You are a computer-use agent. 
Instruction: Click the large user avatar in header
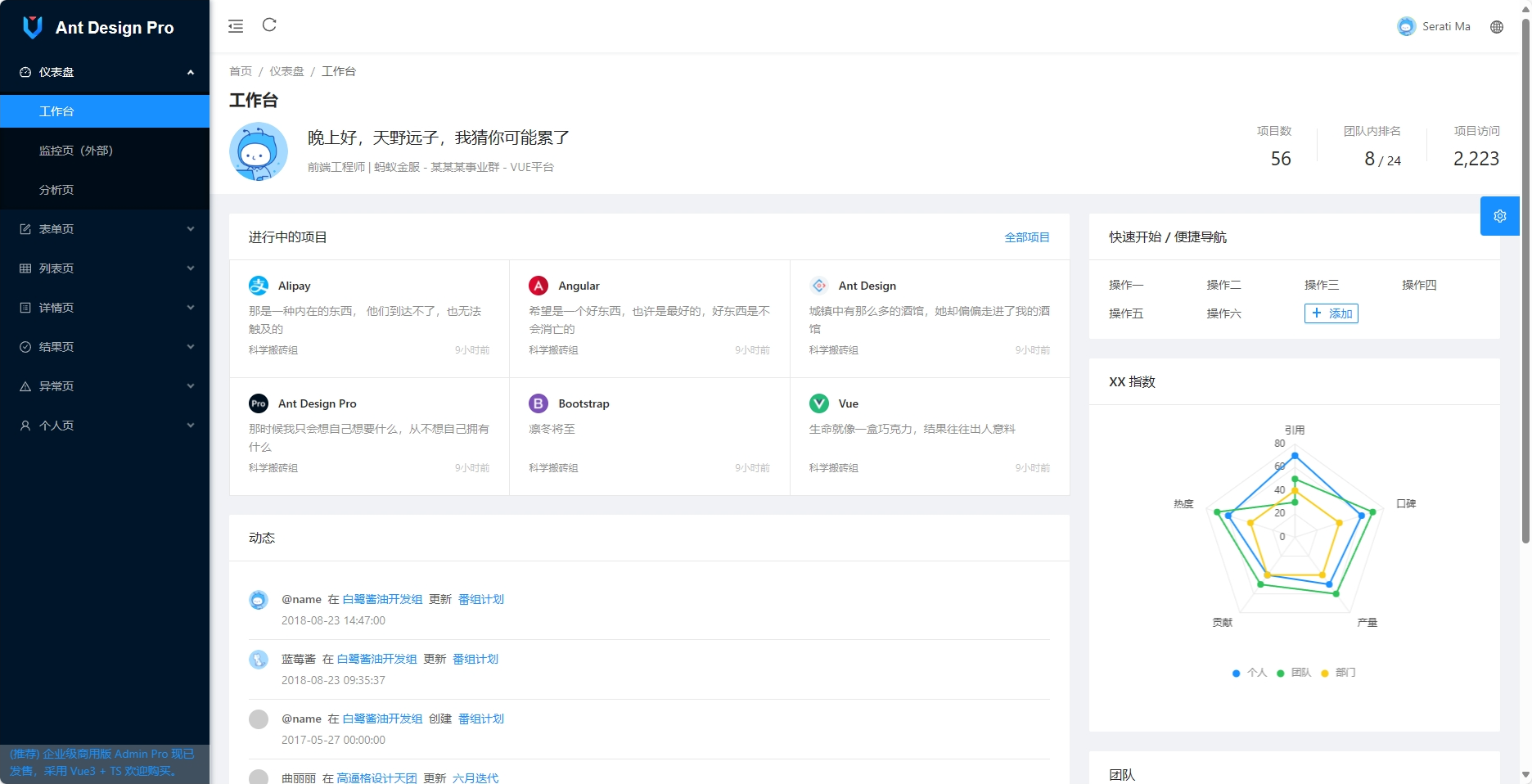coord(259,151)
